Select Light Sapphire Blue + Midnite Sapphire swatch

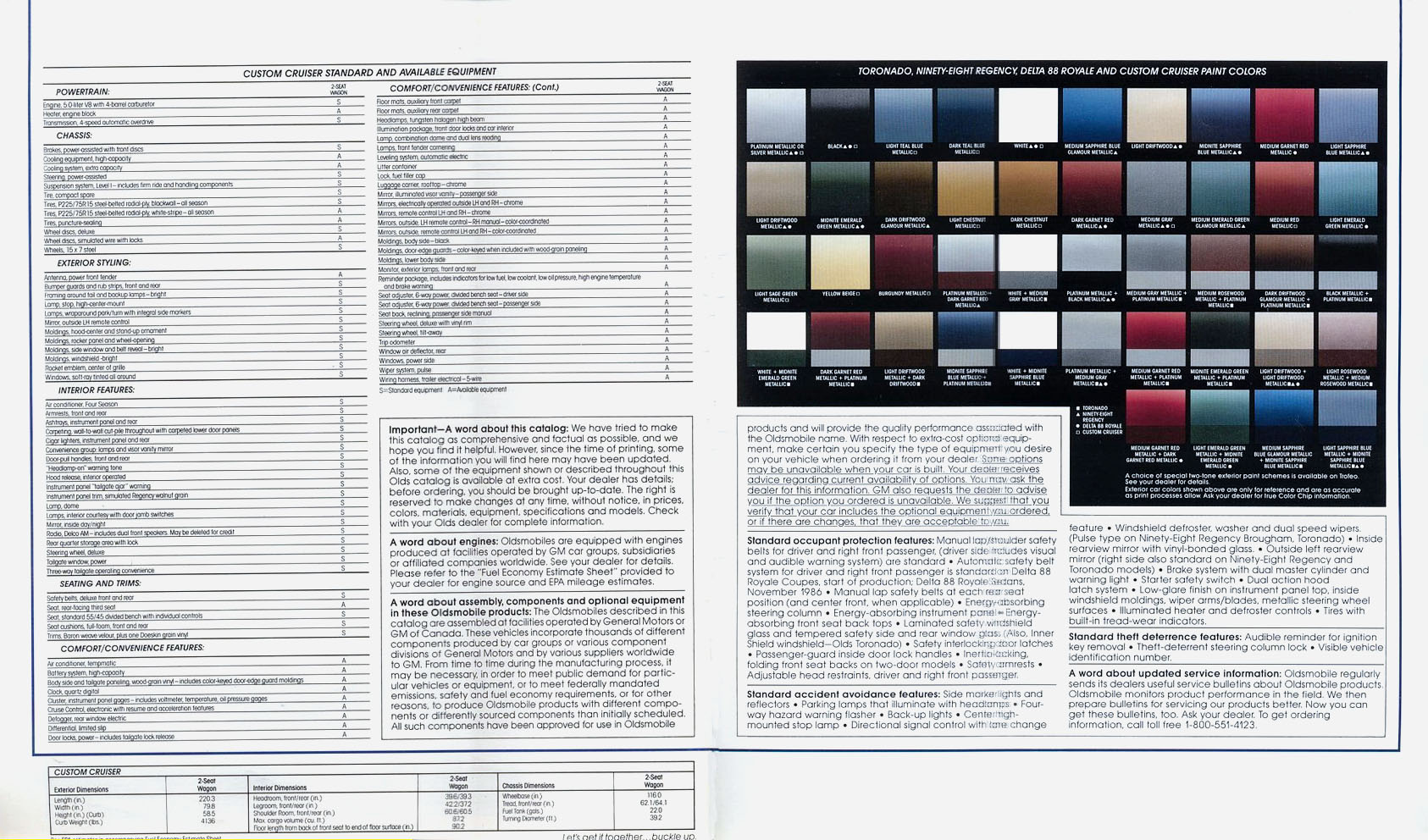click(1348, 417)
